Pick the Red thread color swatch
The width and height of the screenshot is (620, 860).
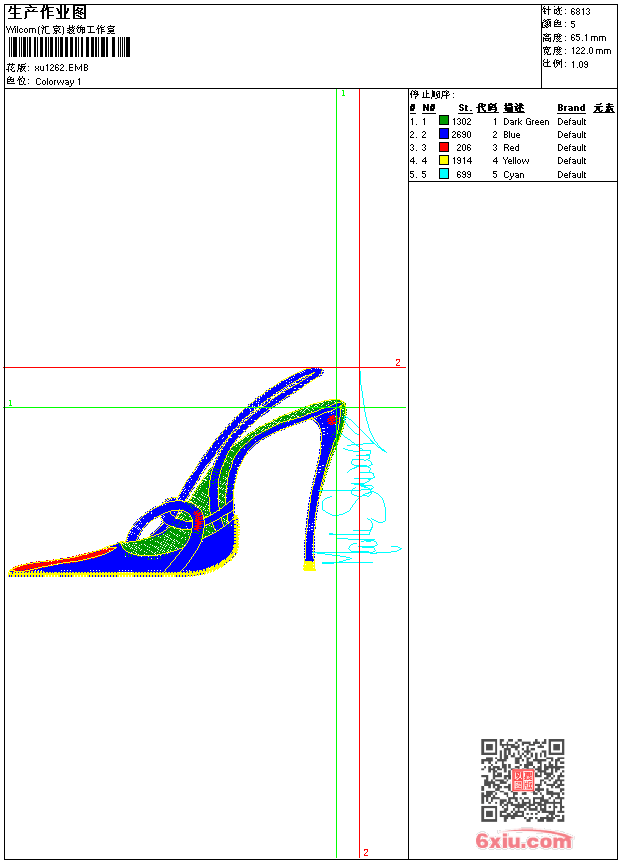(444, 147)
